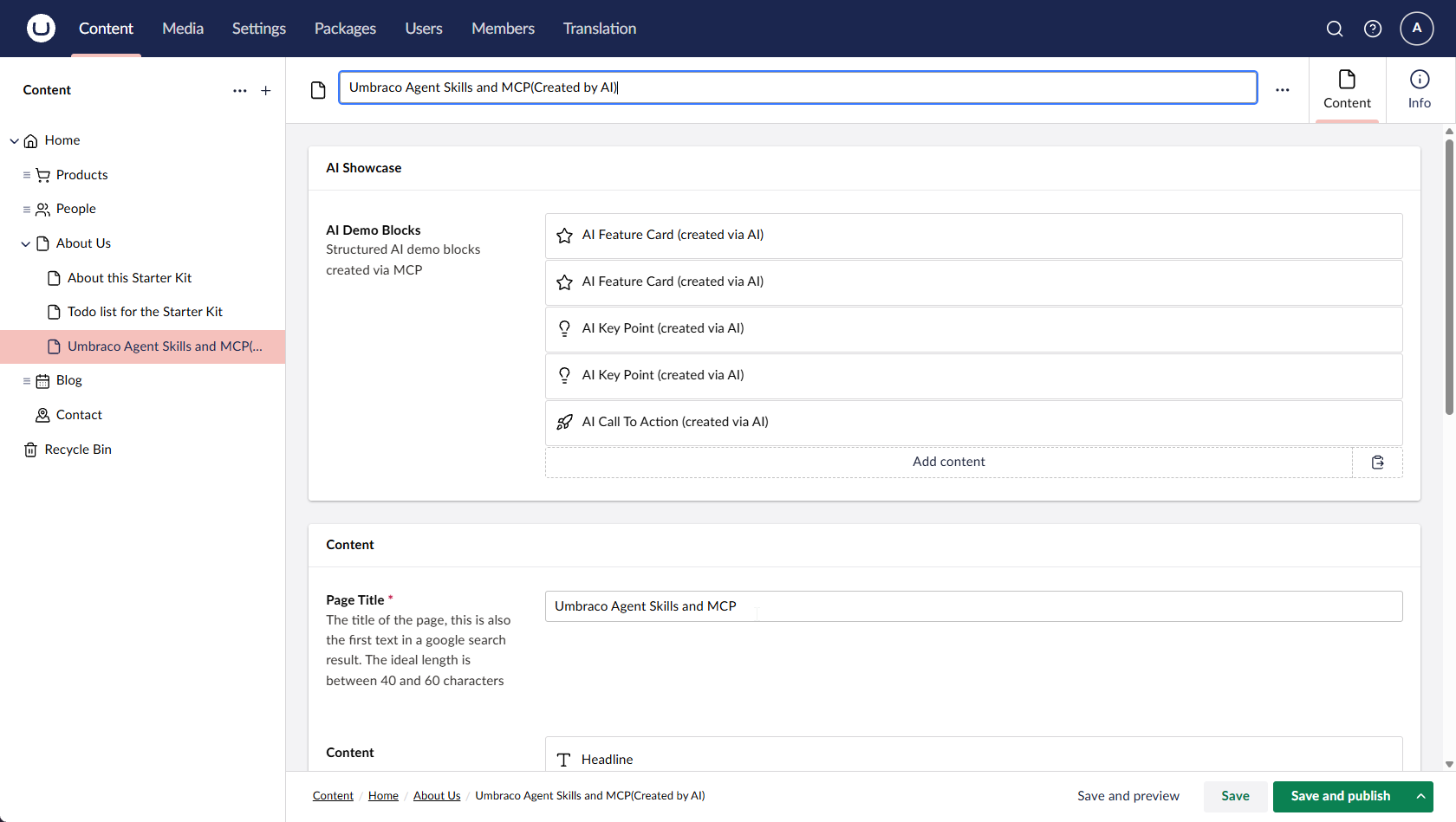Collapse the Home tree node

tap(14, 140)
